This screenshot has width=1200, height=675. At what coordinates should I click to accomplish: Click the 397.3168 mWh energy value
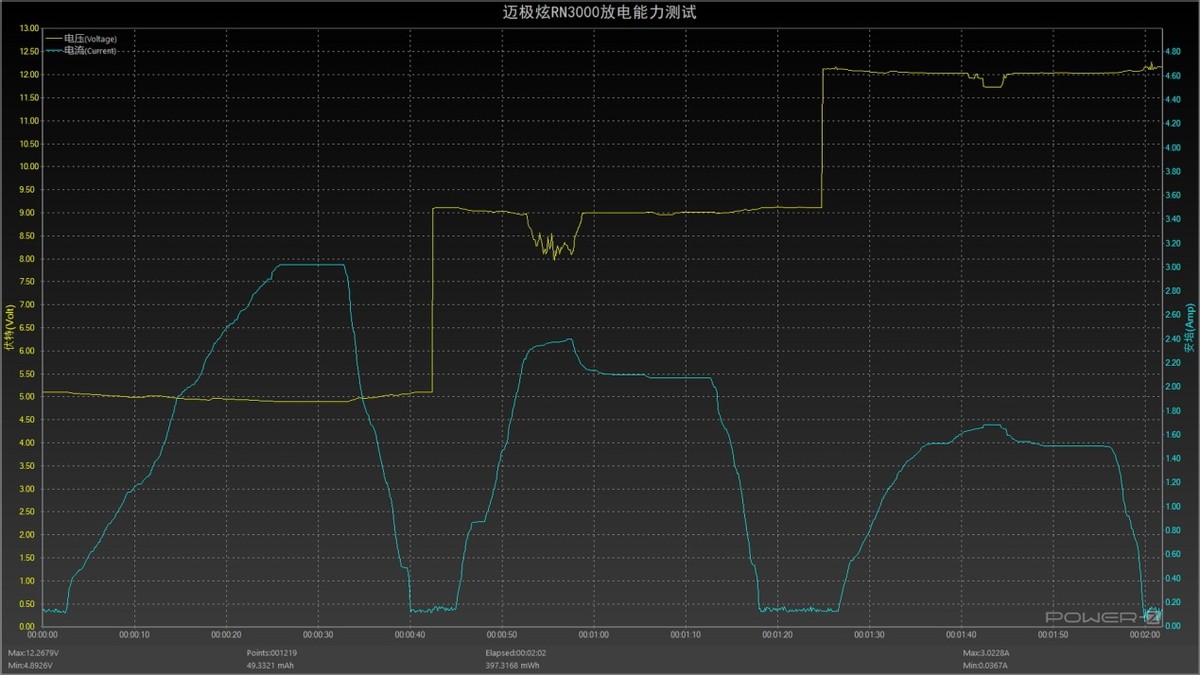tap(515, 665)
